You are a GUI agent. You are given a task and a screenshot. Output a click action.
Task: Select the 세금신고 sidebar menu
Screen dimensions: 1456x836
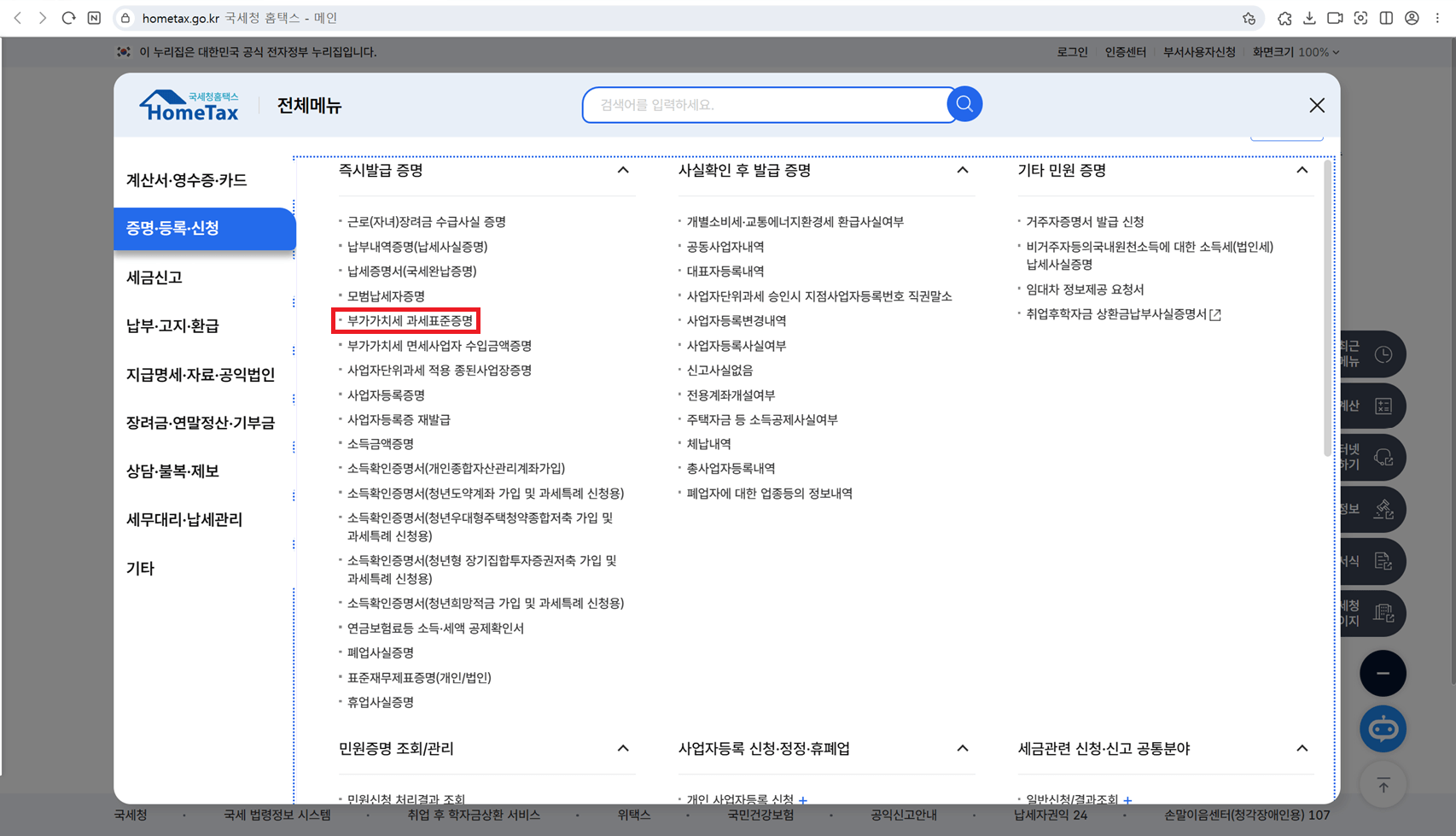154,277
